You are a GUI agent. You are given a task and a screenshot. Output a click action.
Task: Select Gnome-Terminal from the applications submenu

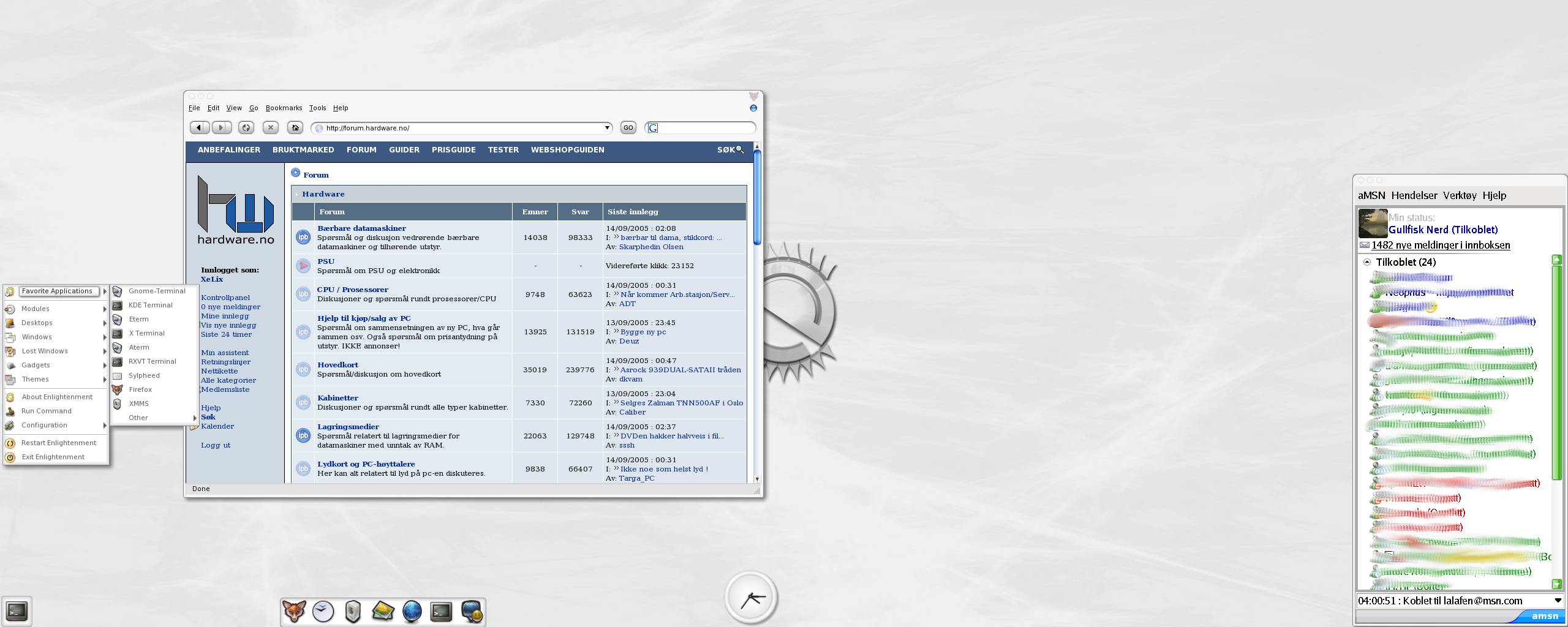(x=155, y=291)
